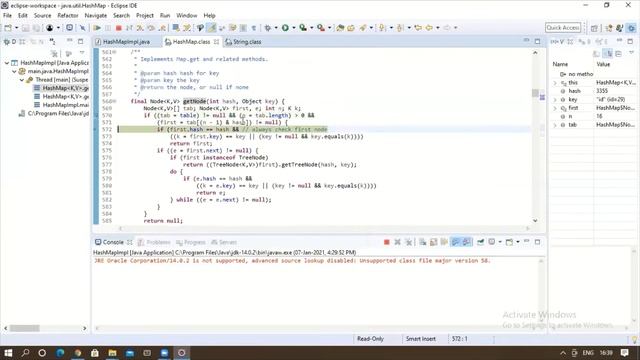640x360 pixels.
Task: Collapse the main.java.HashMapImpl debug target node
Action: click(14, 71)
